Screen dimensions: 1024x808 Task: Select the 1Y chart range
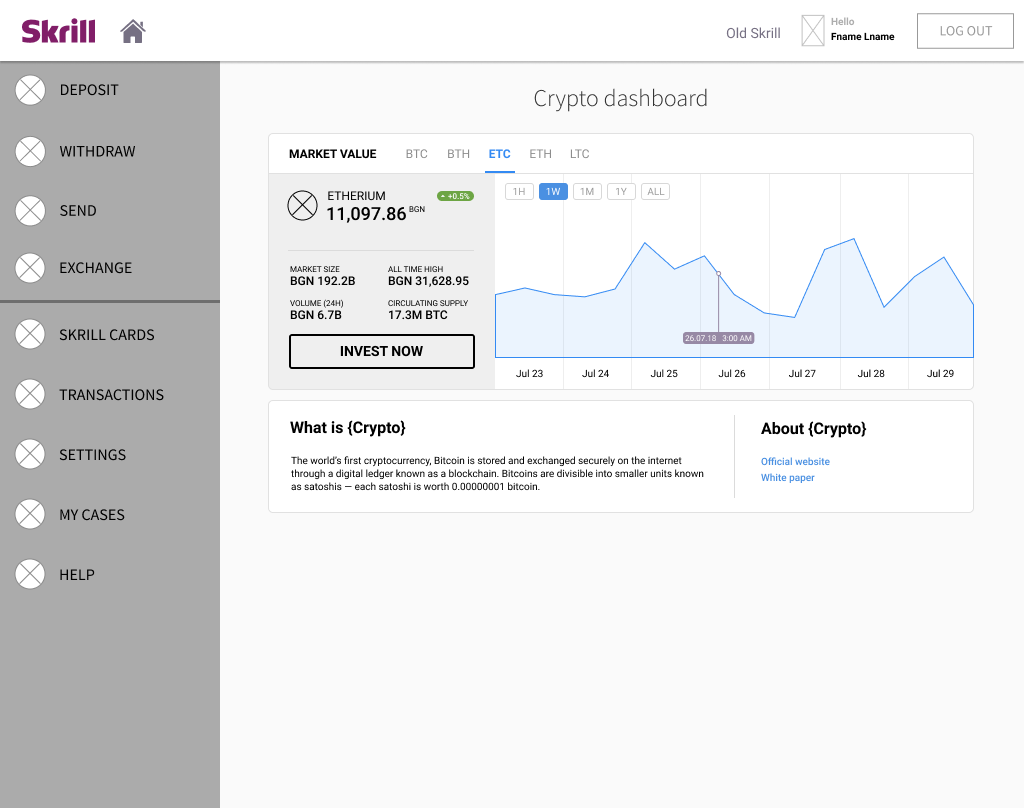621,191
